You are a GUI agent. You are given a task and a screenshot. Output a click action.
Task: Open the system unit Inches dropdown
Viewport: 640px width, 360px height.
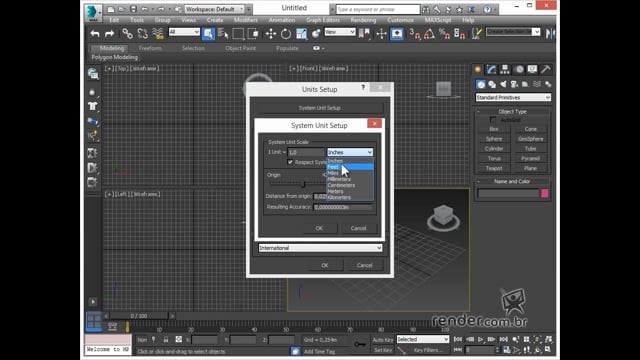pos(350,152)
